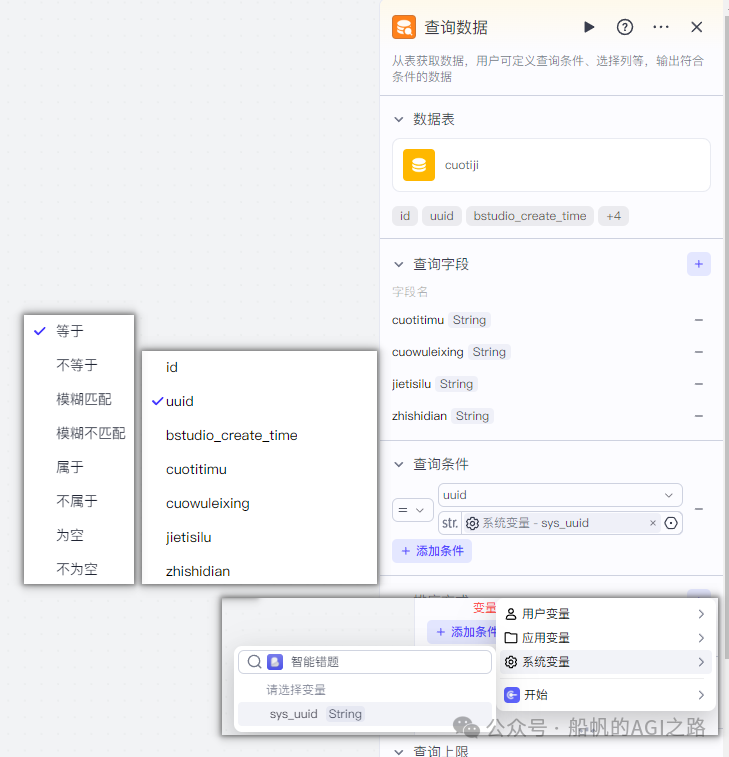
Task: Click the id column tag
Action: [405, 216]
